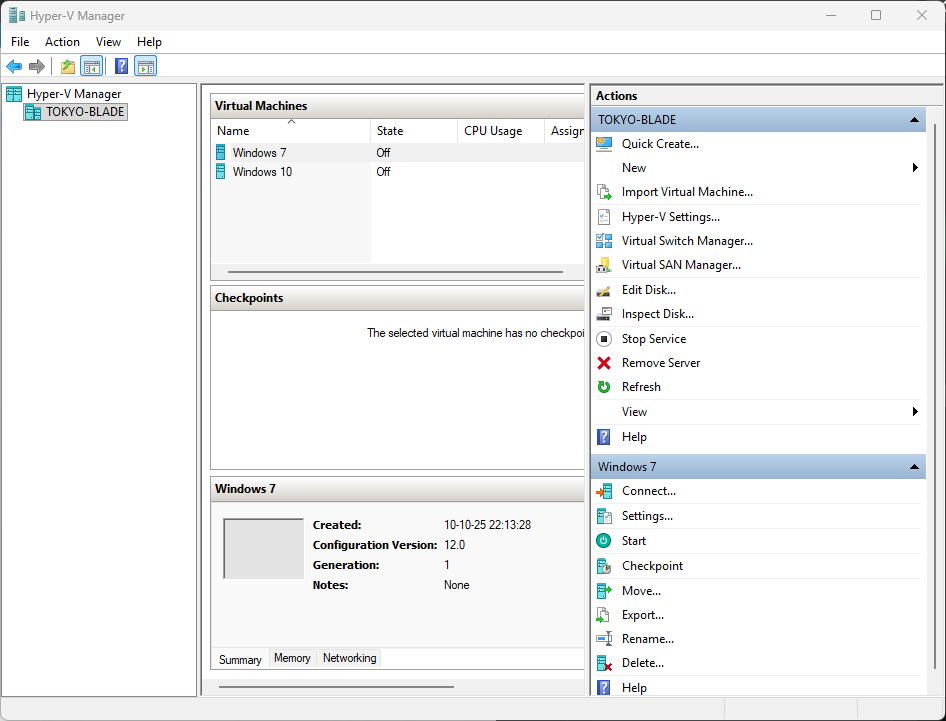This screenshot has height=721, width=946.
Task: Click the Inspect Disk icon
Action: click(x=604, y=314)
